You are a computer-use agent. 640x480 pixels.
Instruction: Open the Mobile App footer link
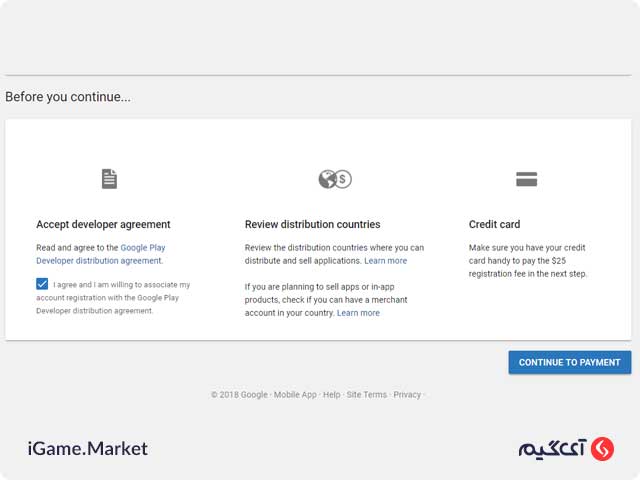(295, 395)
